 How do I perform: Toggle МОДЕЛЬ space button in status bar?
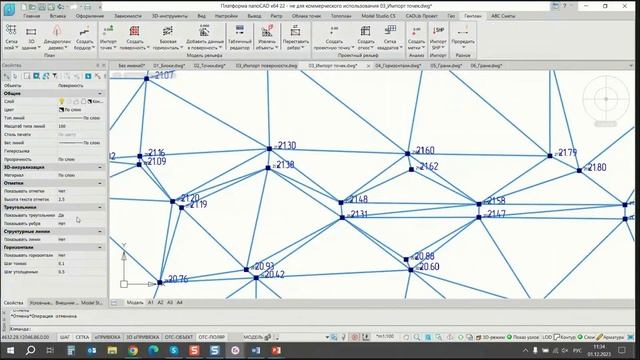tap(253, 337)
